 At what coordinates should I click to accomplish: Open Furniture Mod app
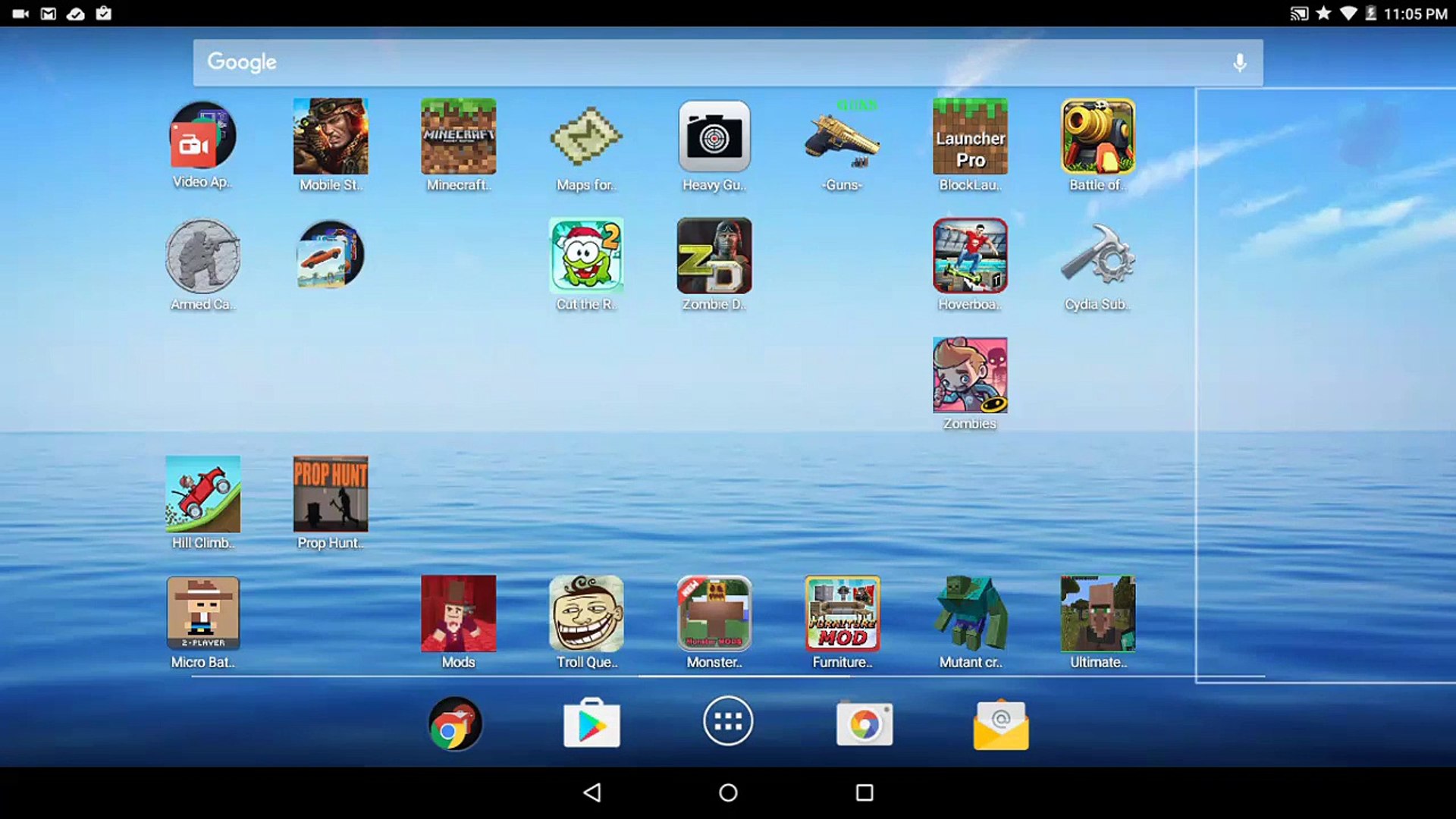(x=842, y=613)
